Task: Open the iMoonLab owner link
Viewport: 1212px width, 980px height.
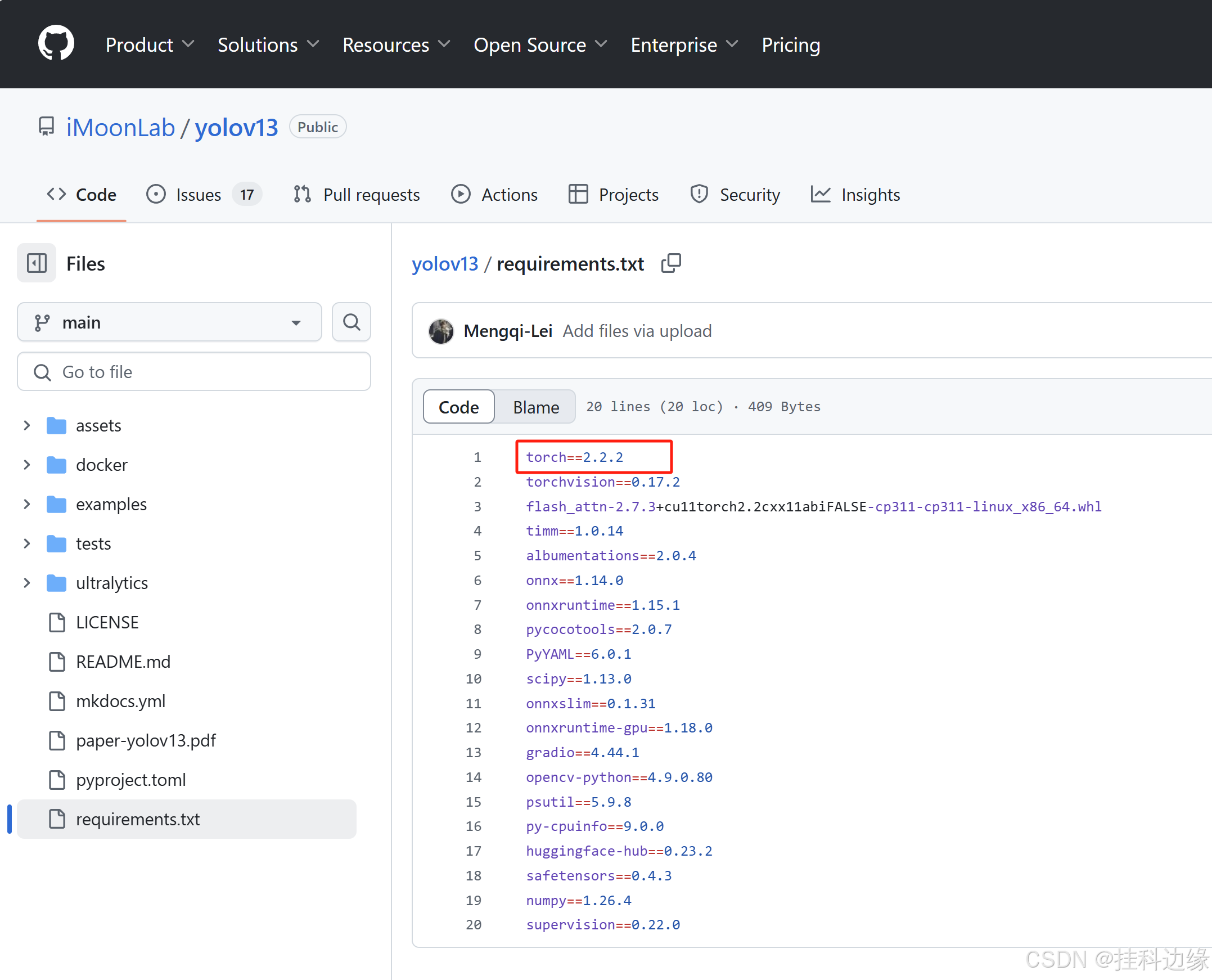Action: pos(121,127)
